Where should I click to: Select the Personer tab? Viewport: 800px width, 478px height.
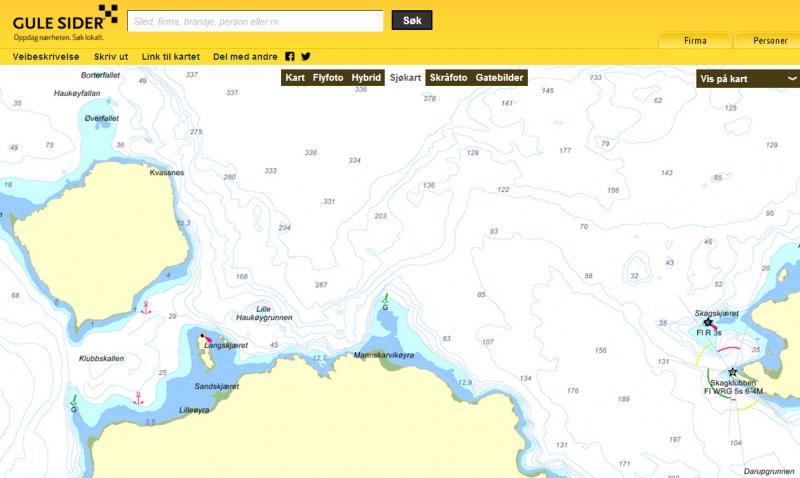click(x=767, y=41)
